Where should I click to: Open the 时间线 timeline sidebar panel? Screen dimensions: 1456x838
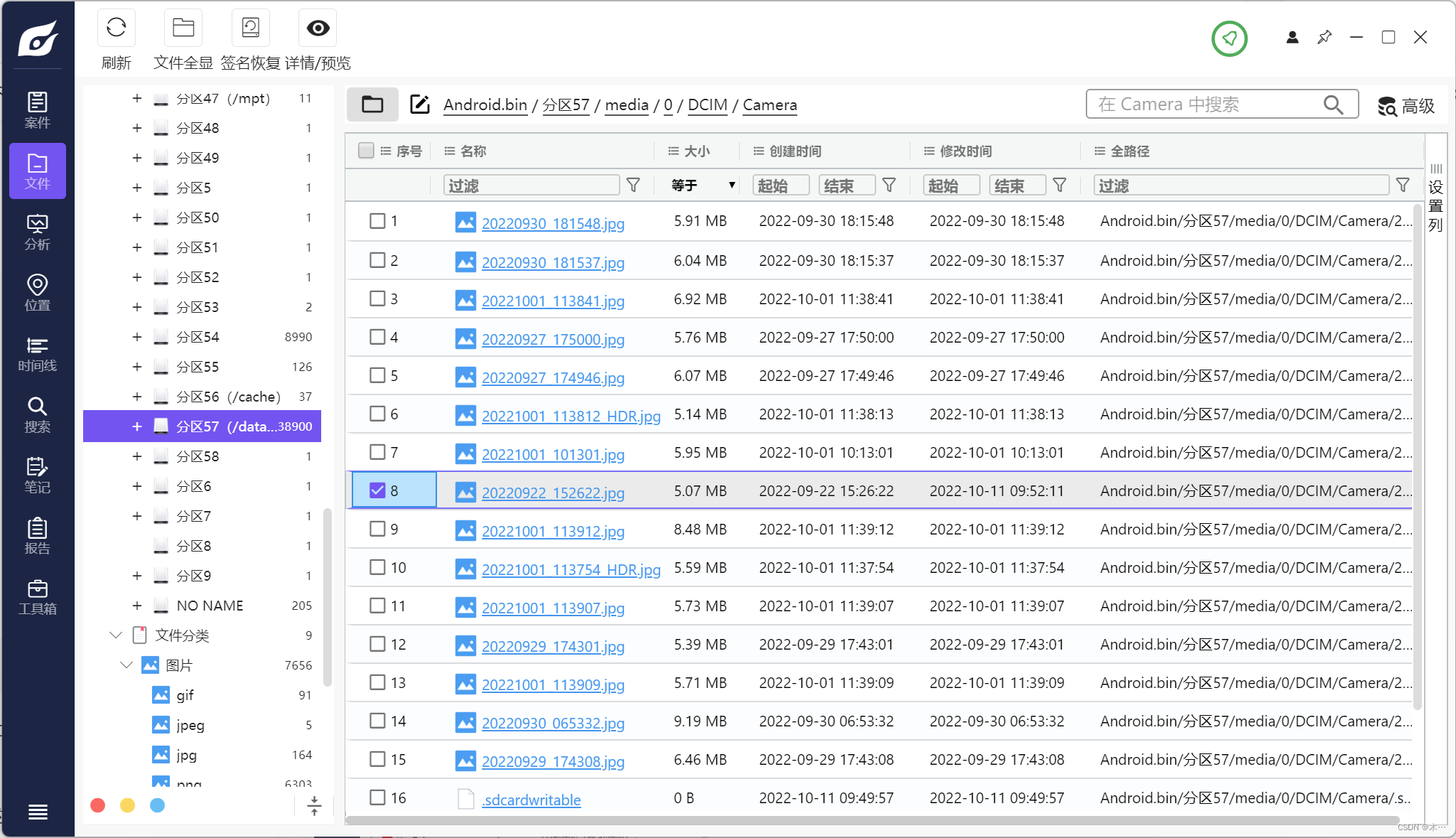pos(37,353)
